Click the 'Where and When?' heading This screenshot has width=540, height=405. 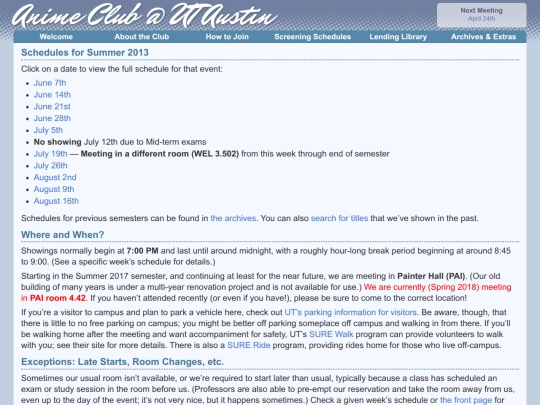62,235
